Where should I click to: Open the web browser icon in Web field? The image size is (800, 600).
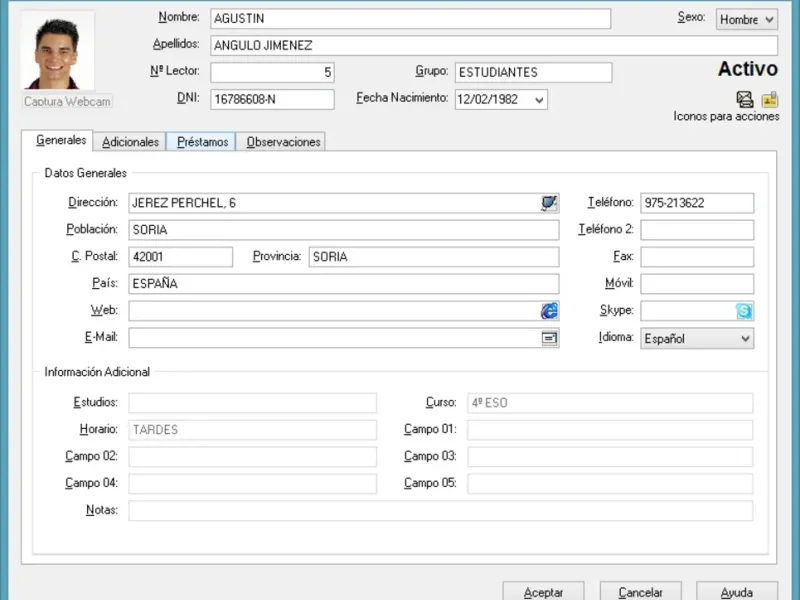549,311
